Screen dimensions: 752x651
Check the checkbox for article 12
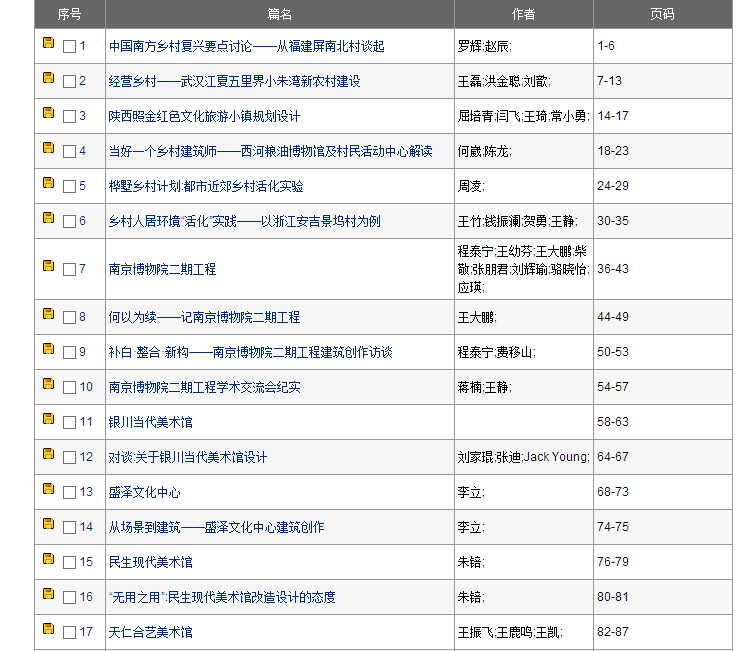pos(70,458)
